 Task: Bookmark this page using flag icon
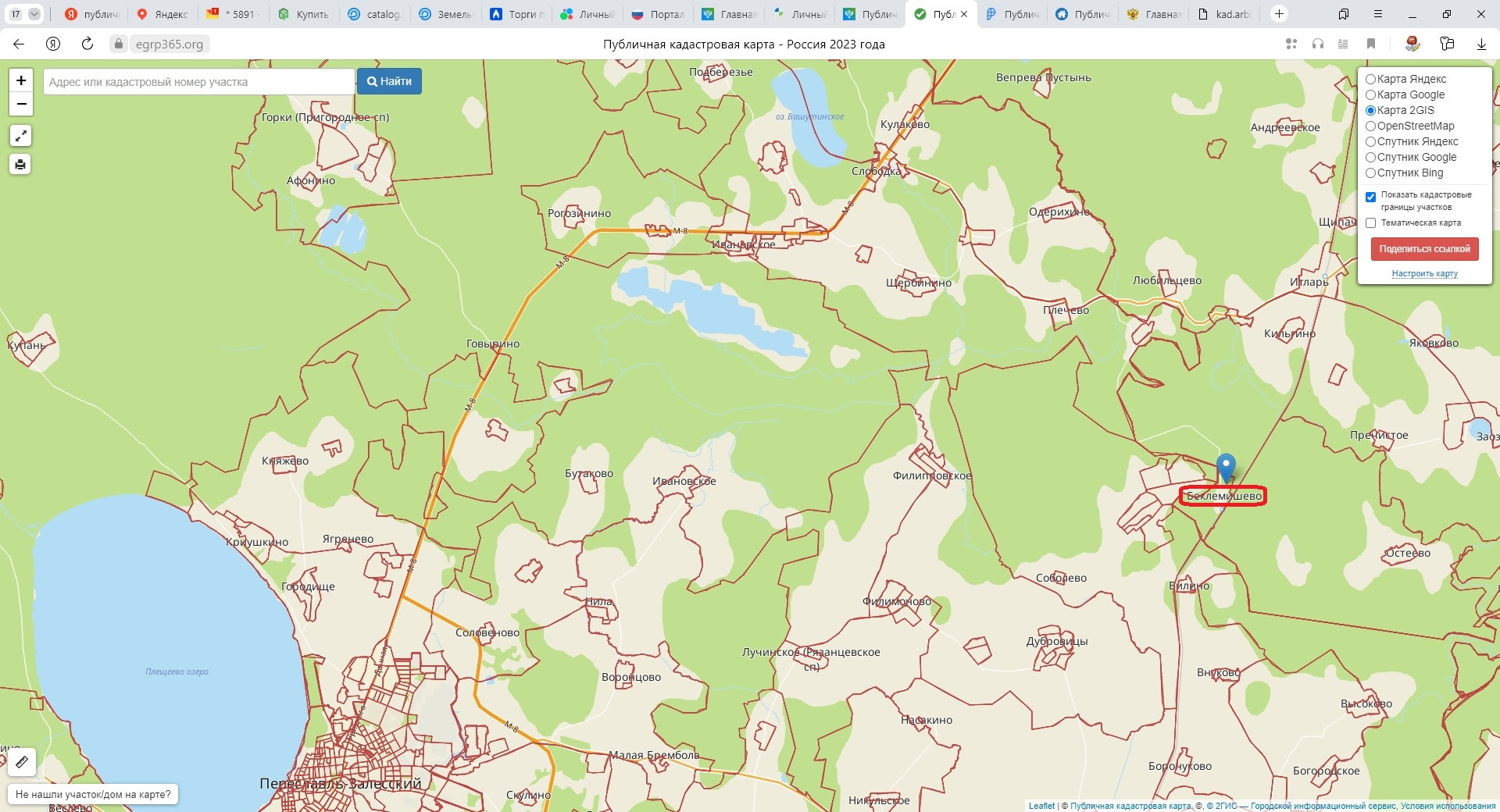point(1370,44)
